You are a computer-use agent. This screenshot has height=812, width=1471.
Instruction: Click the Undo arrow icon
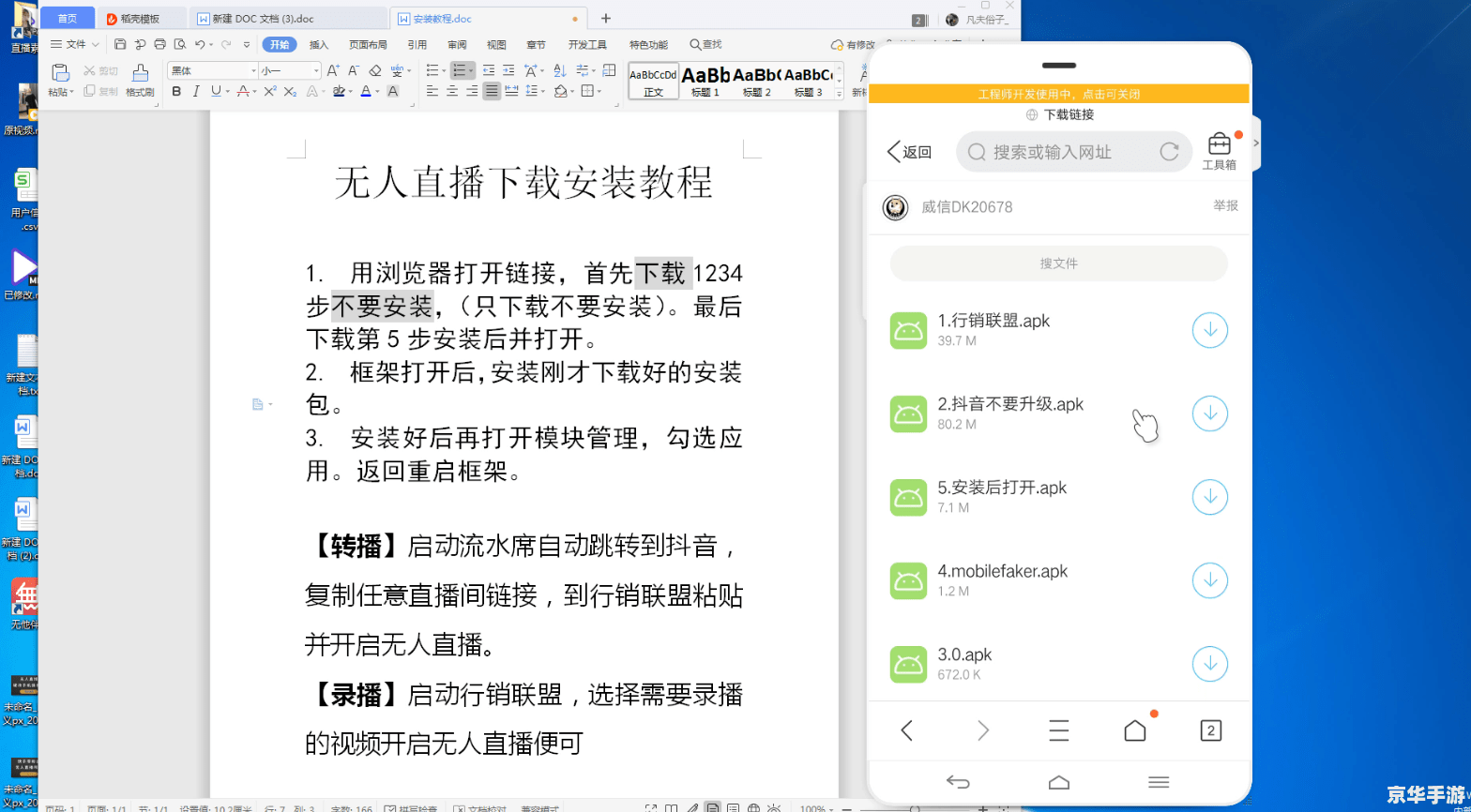pyautogui.click(x=200, y=44)
